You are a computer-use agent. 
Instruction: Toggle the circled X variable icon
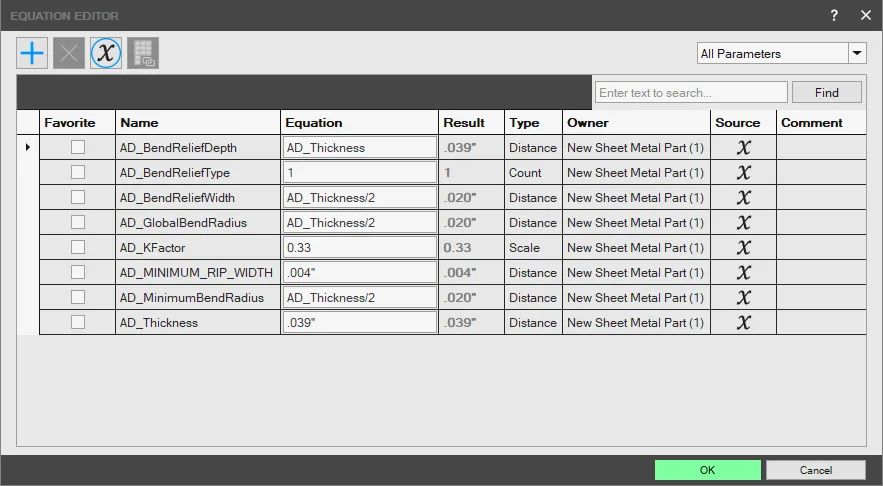[106, 53]
